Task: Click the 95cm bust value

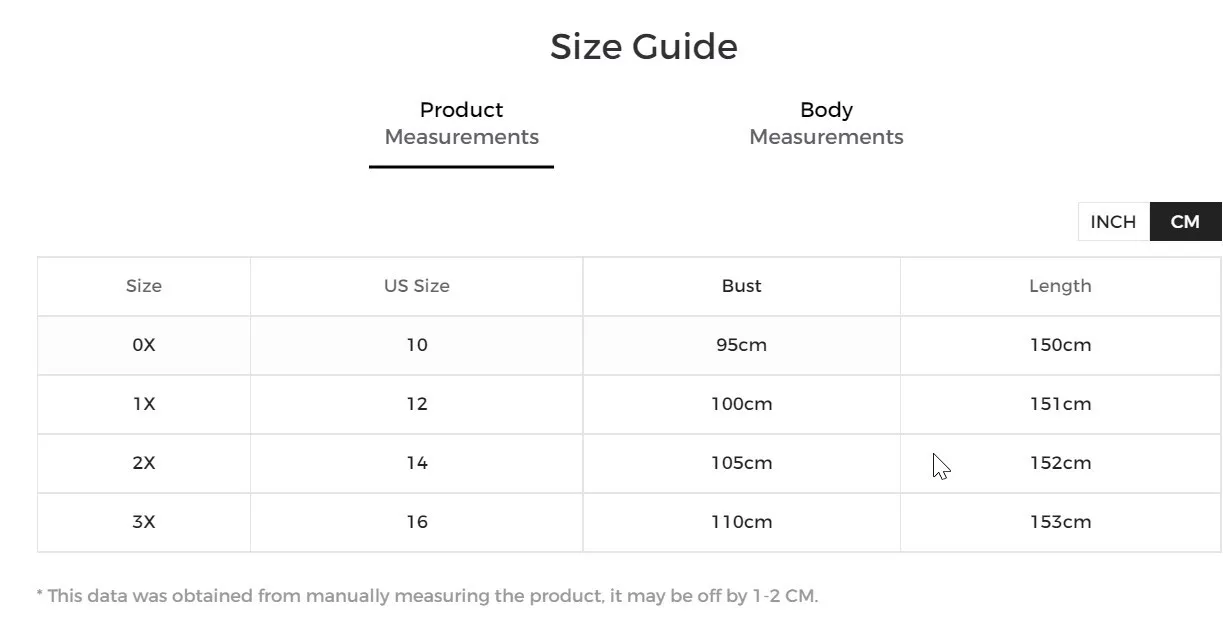Action: pyautogui.click(x=742, y=345)
